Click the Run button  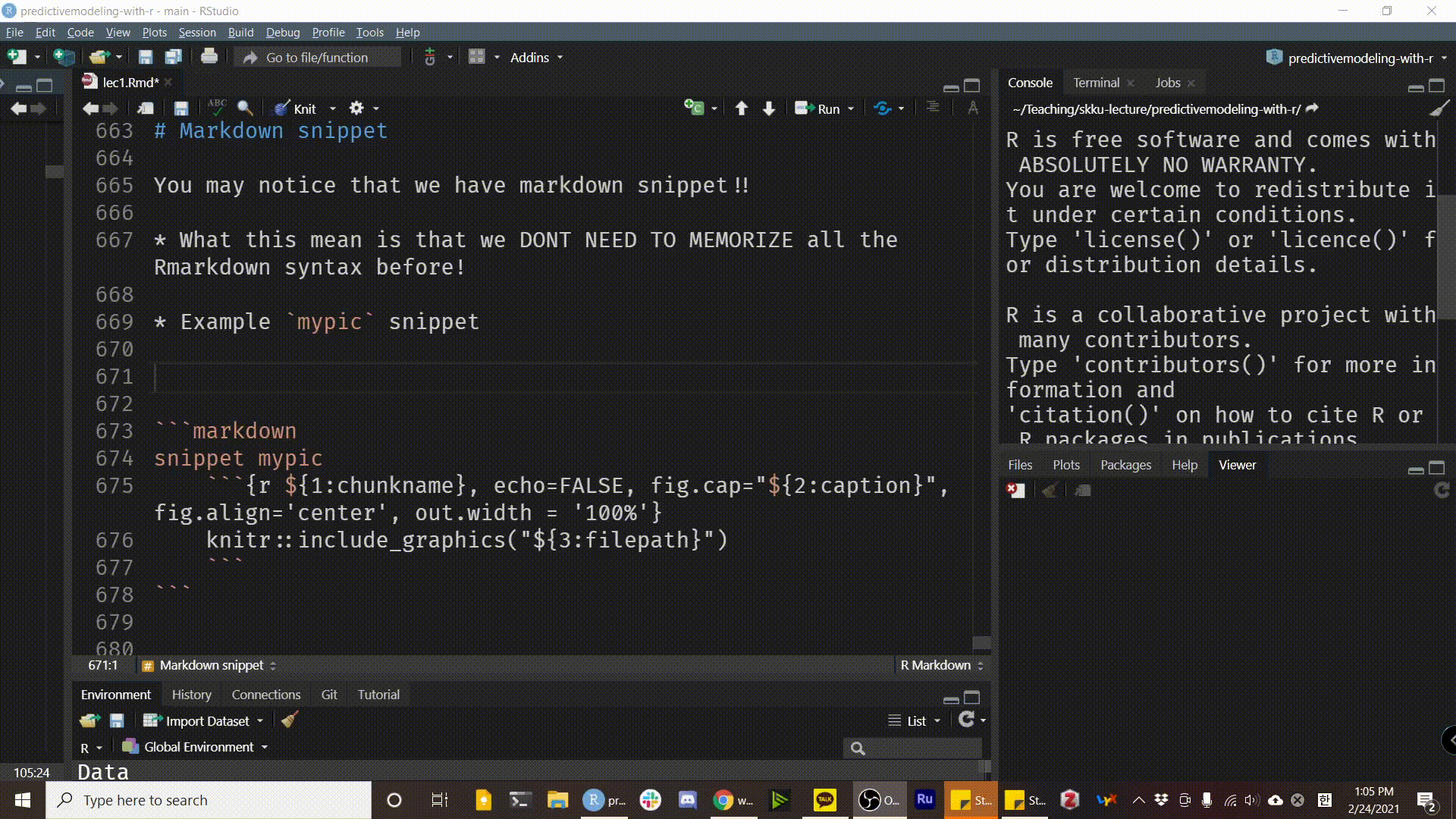pyautogui.click(x=817, y=108)
